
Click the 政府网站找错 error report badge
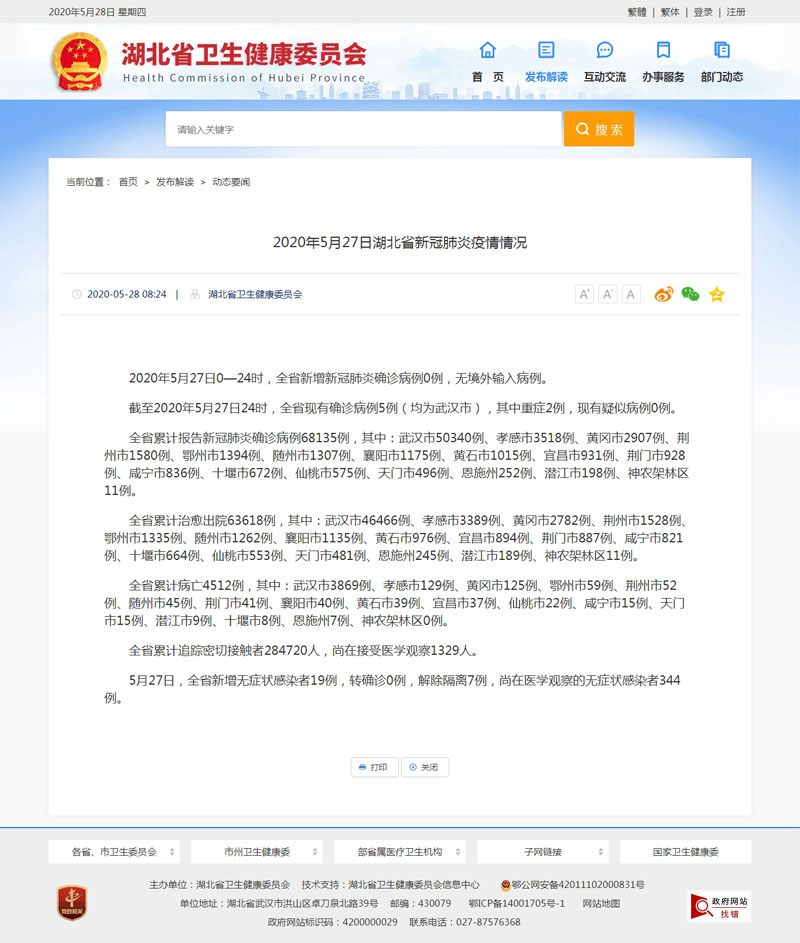click(718, 906)
